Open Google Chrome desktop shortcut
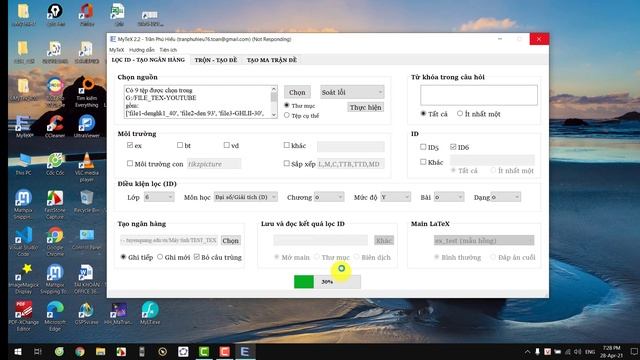640x360 pixels. click(55, 241)
